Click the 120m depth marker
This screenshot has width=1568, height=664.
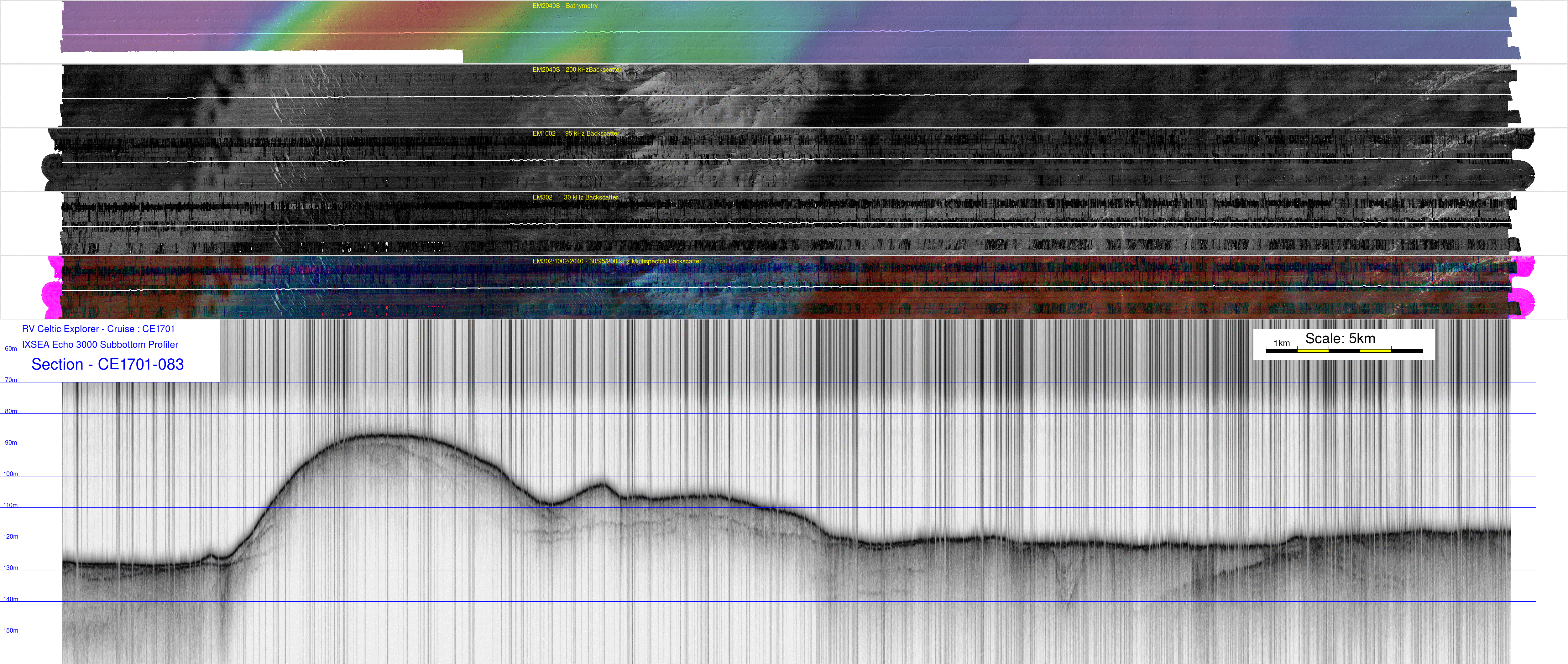(11, 537)
